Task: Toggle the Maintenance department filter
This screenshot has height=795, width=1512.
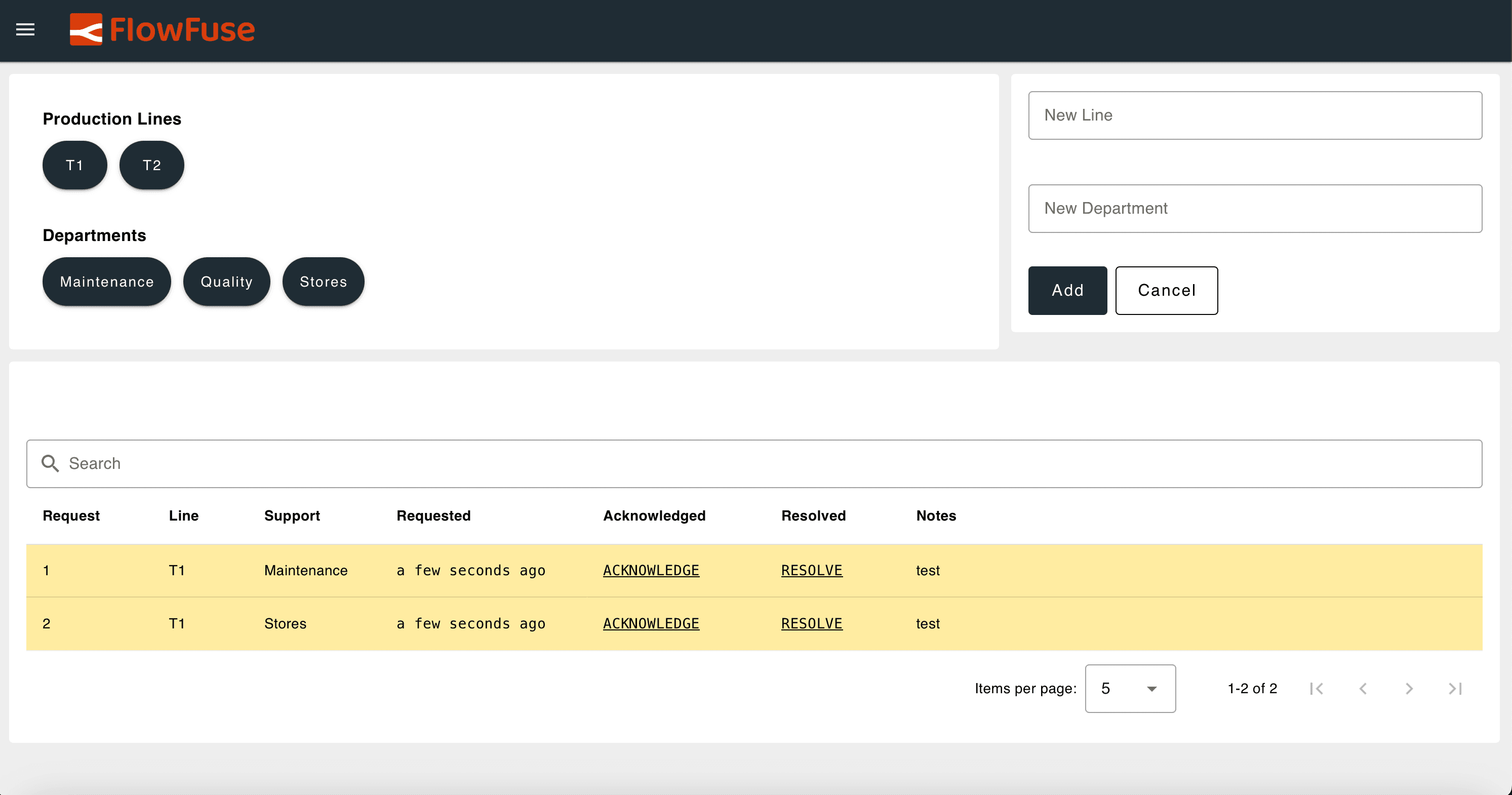Action: coord(106,281)
